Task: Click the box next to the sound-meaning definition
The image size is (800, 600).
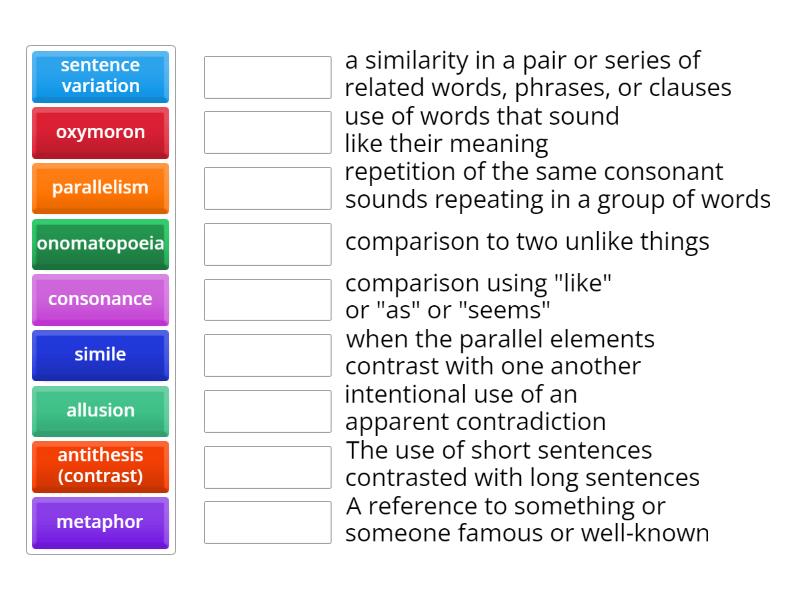Action: [x=266, y=131]
